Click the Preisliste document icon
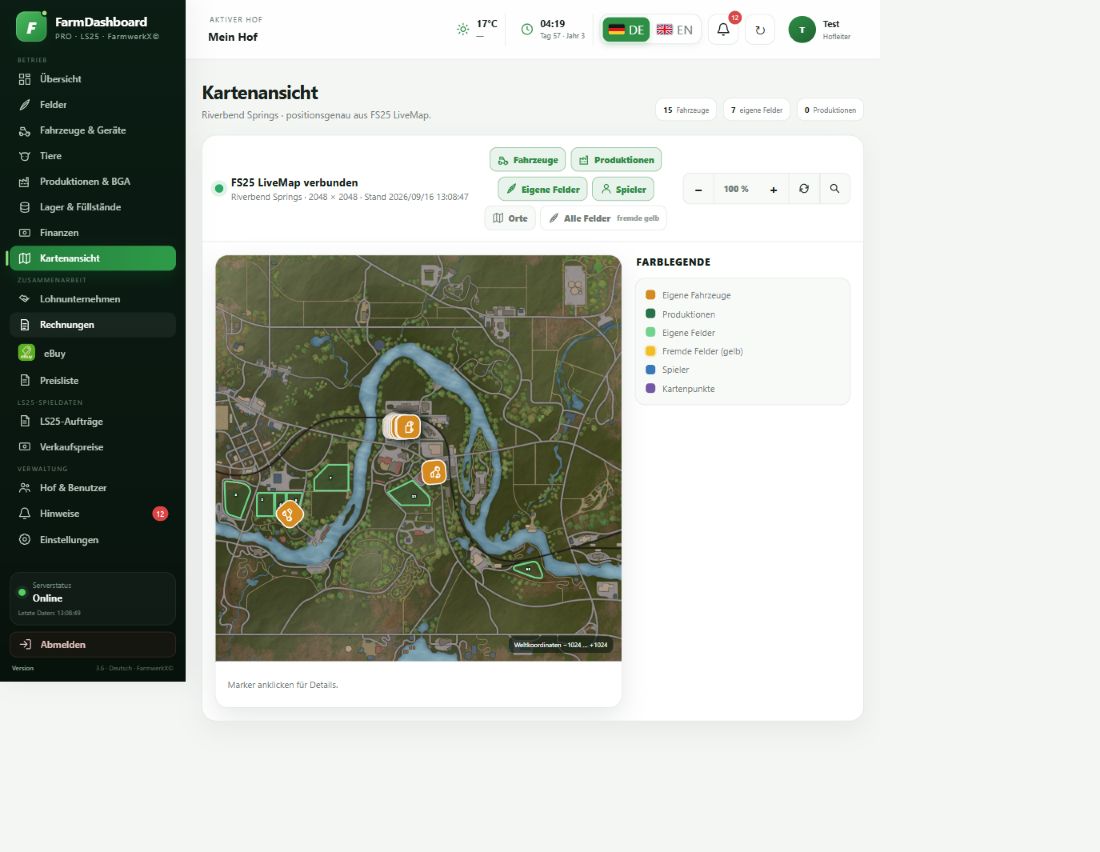 (x=25, y=380)
